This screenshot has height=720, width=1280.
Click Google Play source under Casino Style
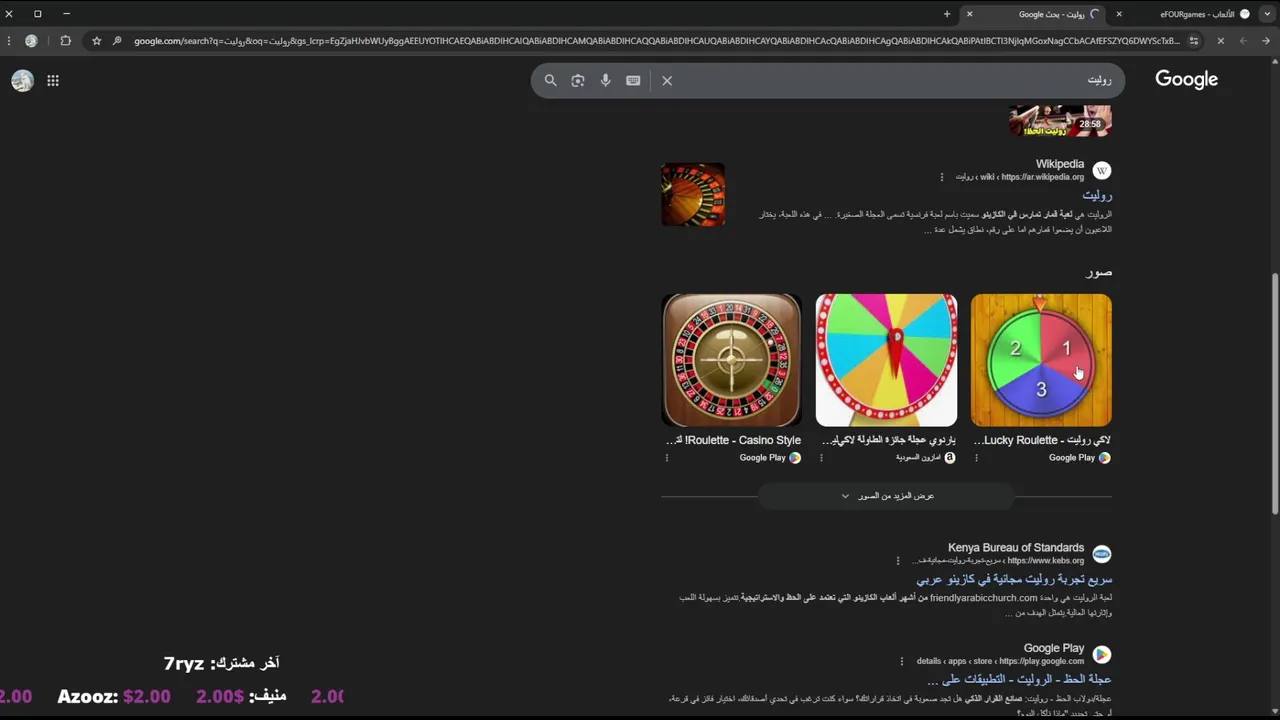(x=770, y=458)
